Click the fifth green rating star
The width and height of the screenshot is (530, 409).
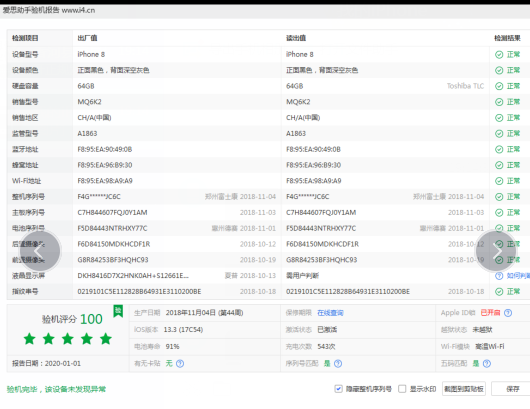point(106,338)
